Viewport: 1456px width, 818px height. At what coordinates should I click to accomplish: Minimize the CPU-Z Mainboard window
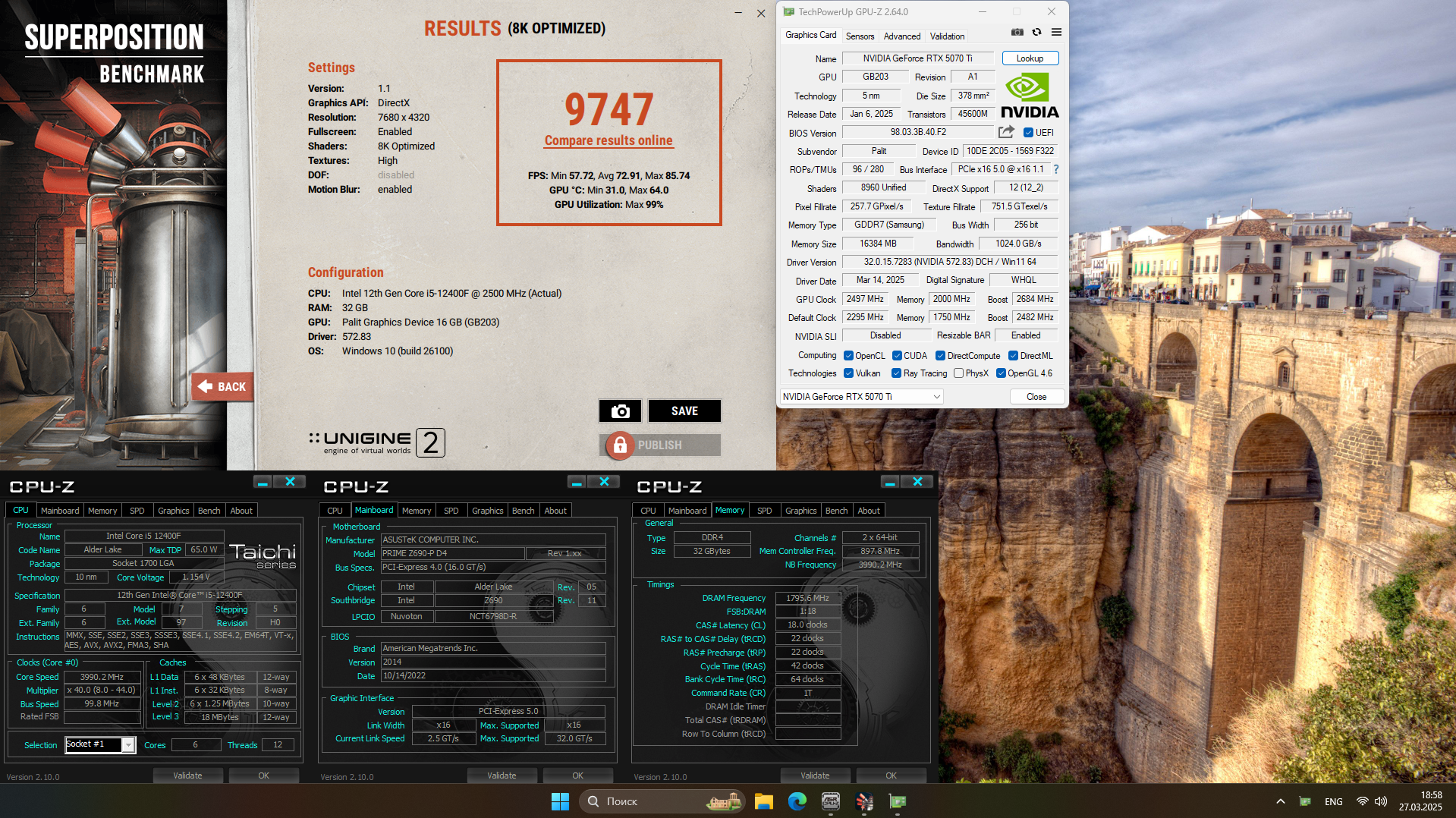point(577,482)
